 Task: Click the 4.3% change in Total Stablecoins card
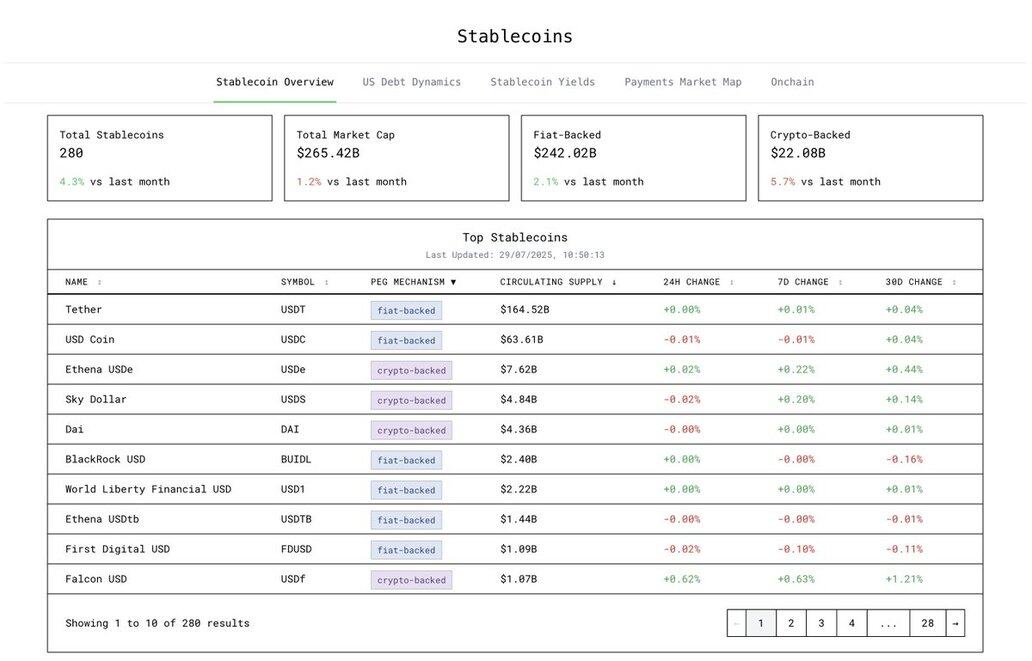click(72, 182)
